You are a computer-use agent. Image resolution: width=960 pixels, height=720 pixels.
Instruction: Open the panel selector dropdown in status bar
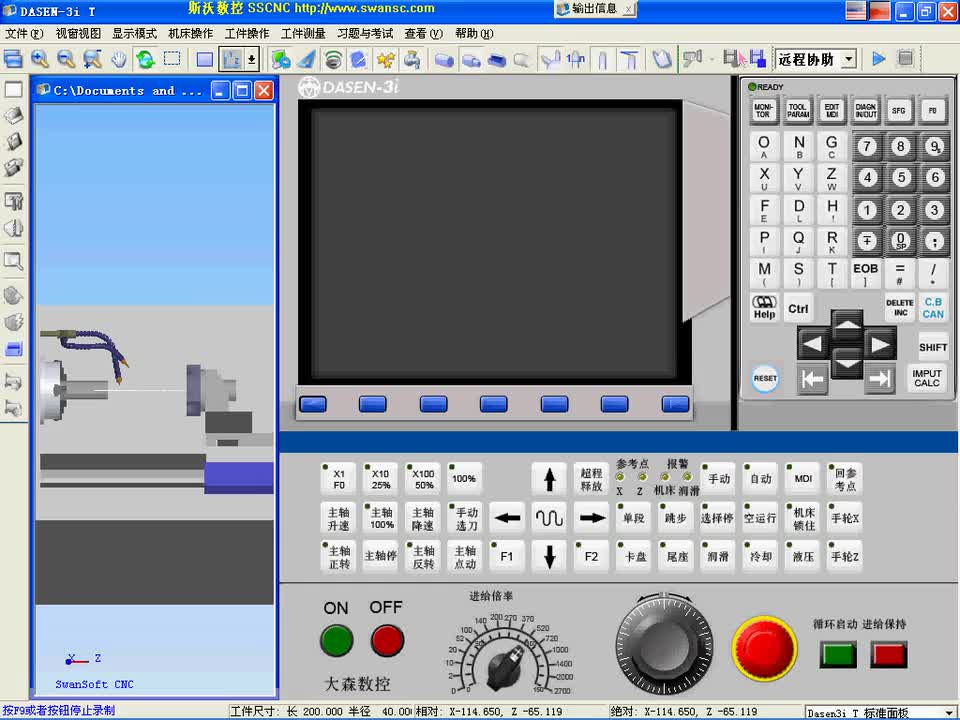coord(950,713)
